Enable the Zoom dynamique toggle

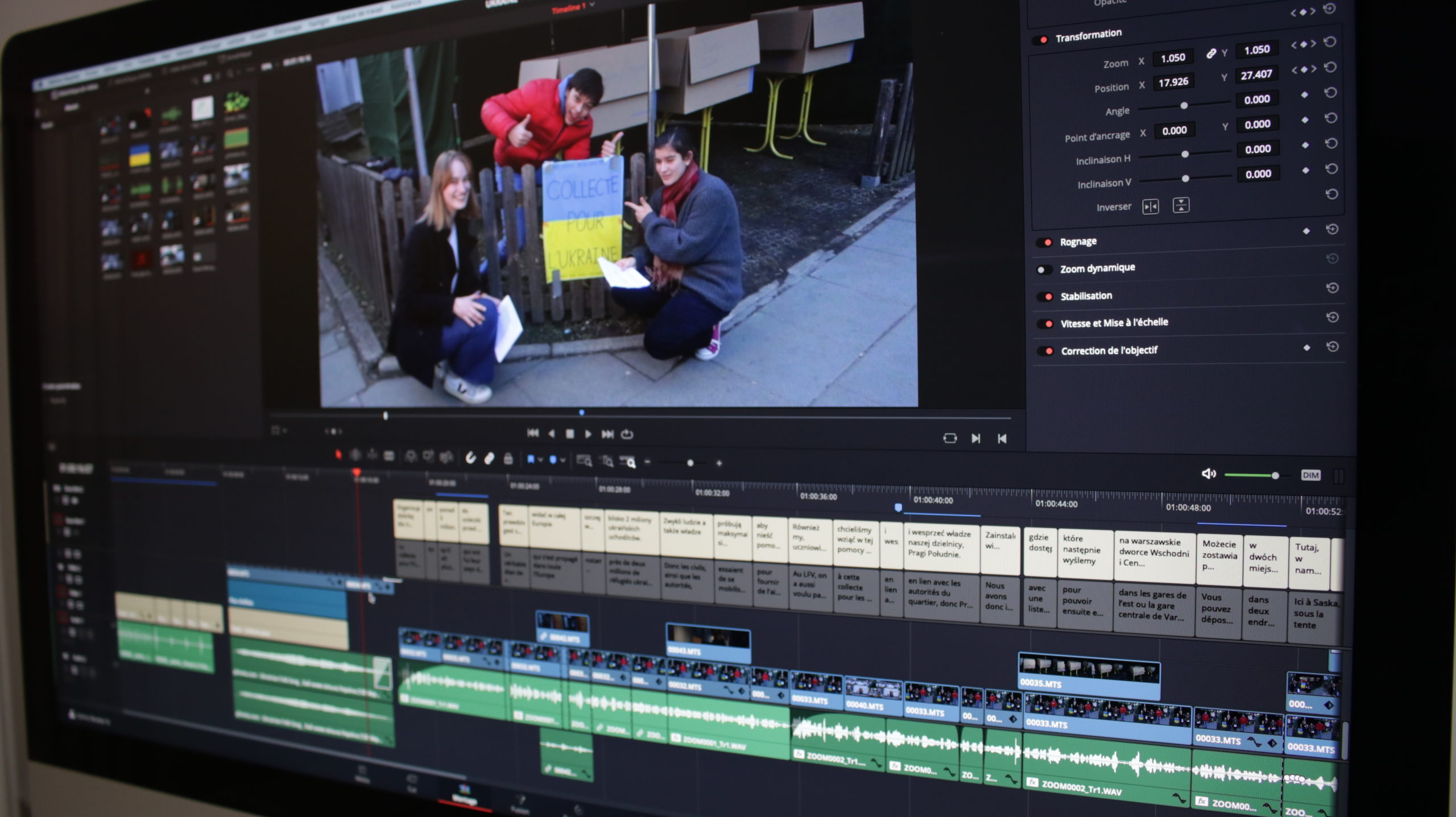point(1043,269)
